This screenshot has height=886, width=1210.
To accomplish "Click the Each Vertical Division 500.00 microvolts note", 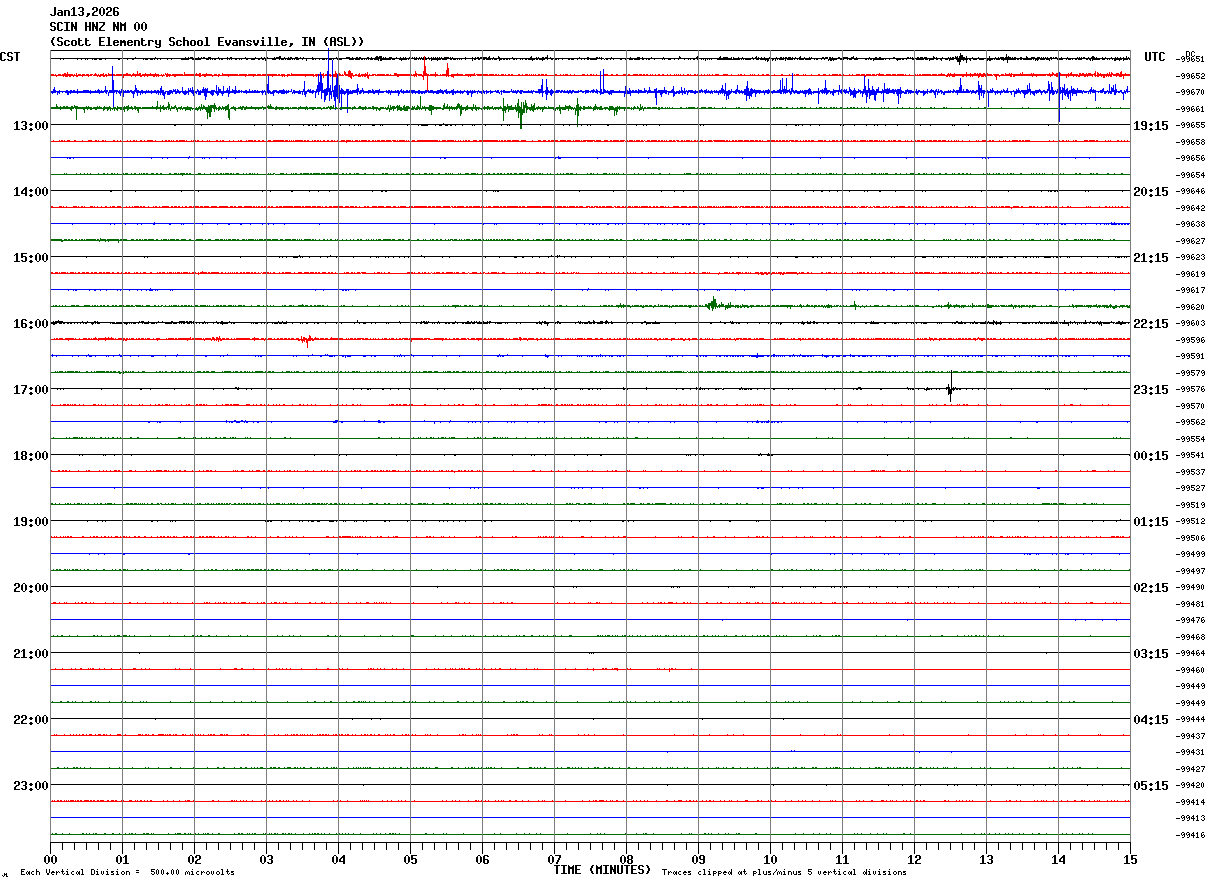I will [x=127, y=873].
